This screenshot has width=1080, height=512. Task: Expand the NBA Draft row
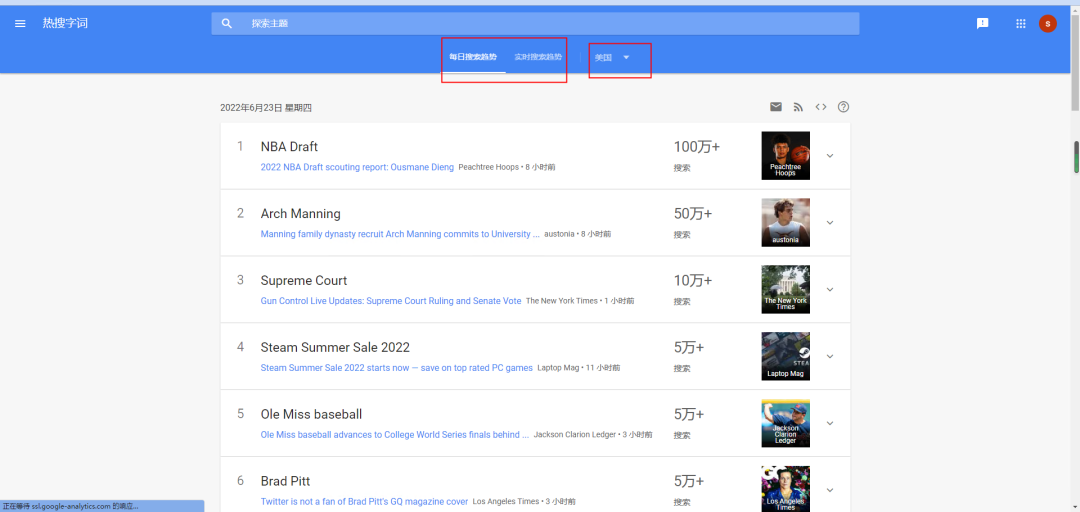(829, 155)
